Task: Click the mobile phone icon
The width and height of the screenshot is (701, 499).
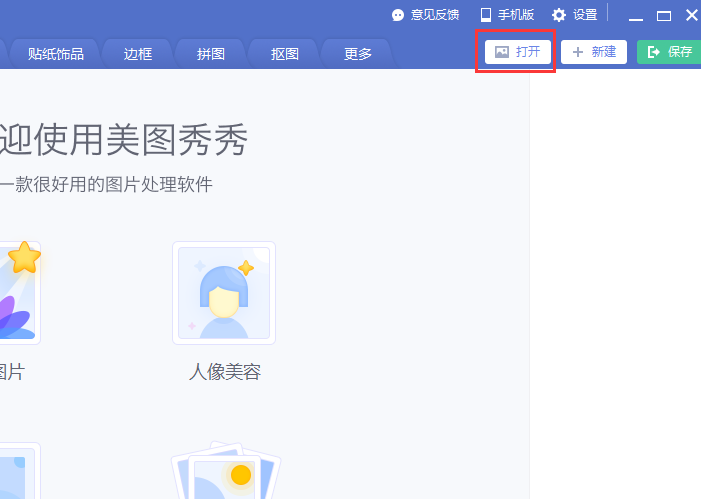Action: (486, 15)
